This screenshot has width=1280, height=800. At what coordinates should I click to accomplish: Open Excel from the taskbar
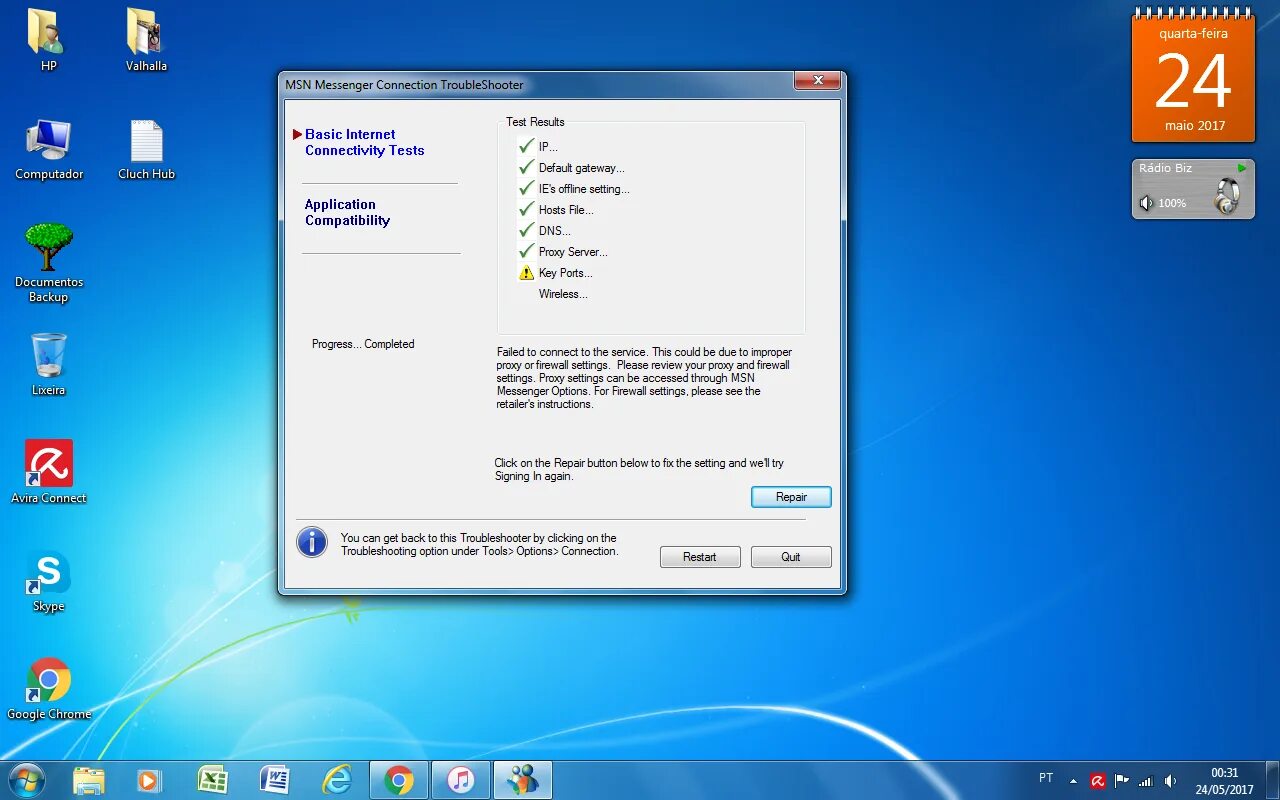(x=212, y=780)
